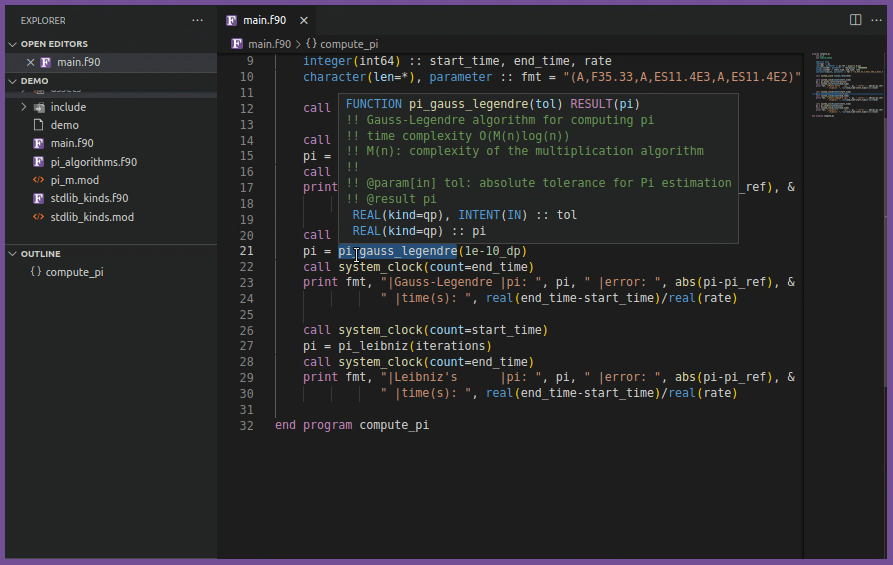The height and width of the screenshot is (565, 893).
Task: Click the compute_pi symbol icon in Outline
Action: (x=36, y=272)
